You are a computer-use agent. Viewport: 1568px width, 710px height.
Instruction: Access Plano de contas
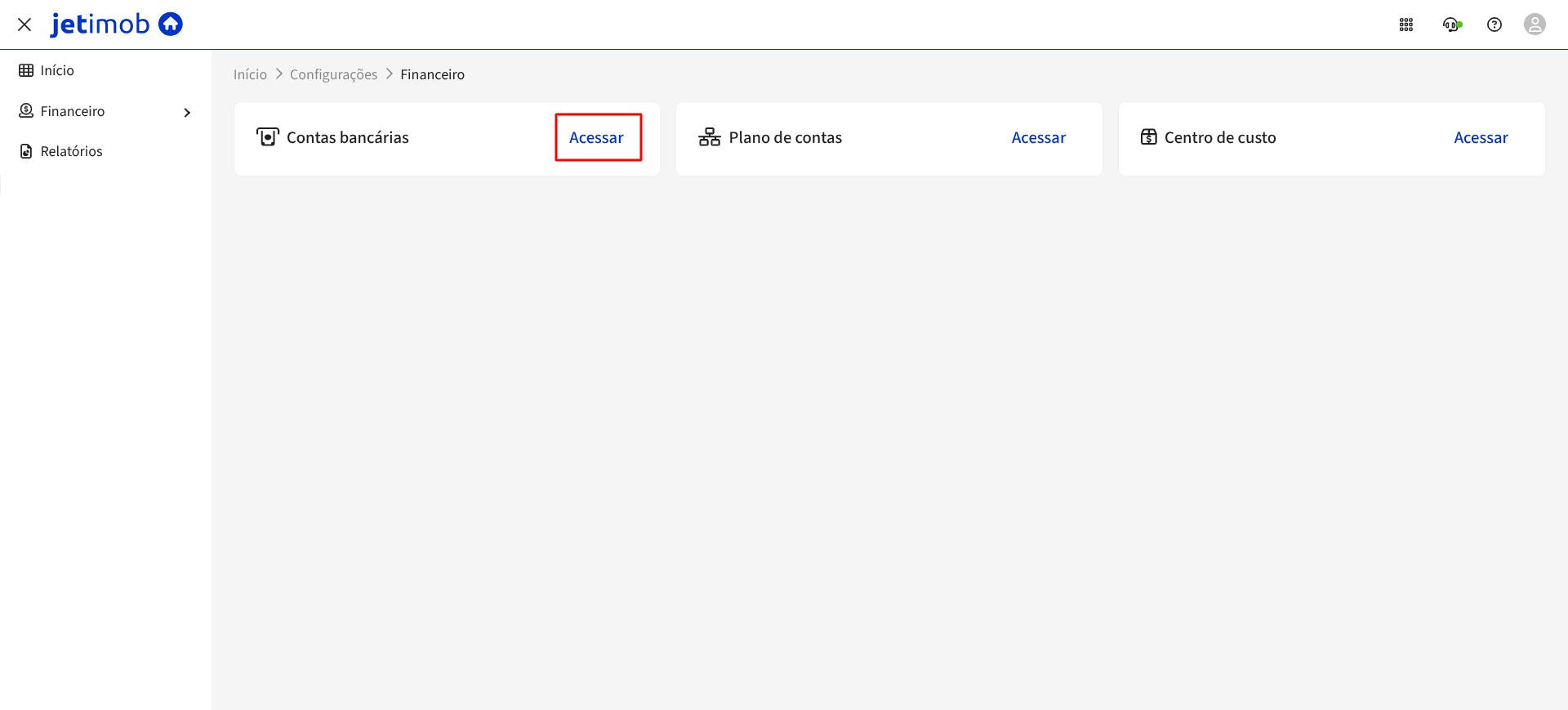[1038, 137]
